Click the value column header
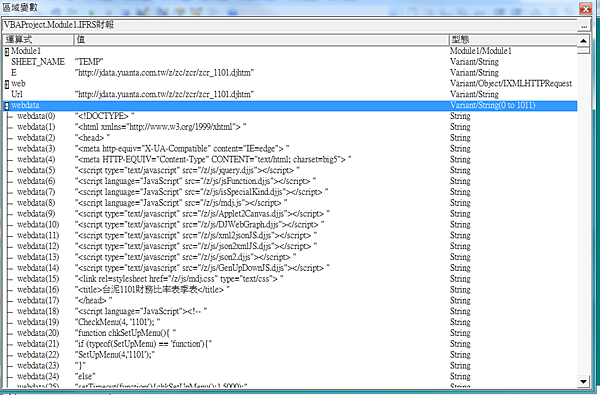 pos(261,39)
